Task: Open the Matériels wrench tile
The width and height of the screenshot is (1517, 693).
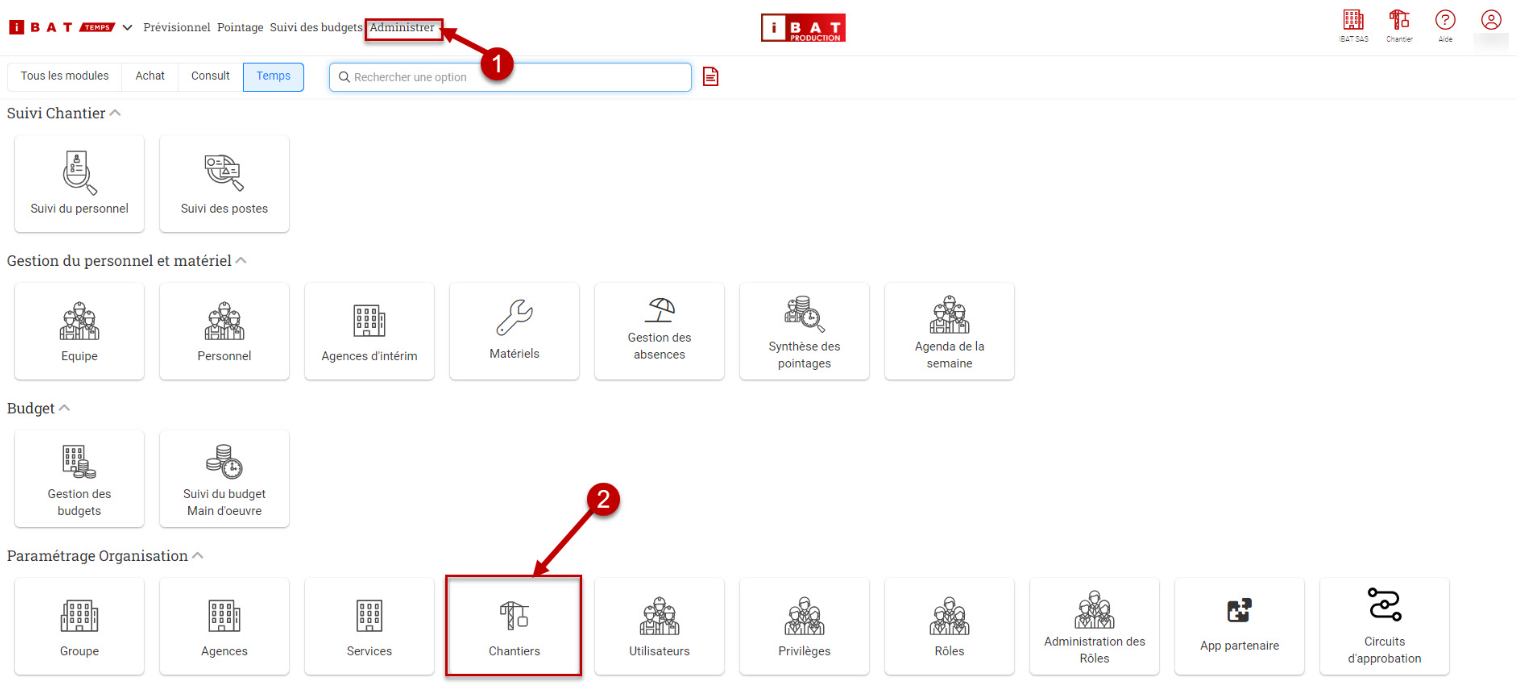Action: pyautogui.click(x=514, y=331)
